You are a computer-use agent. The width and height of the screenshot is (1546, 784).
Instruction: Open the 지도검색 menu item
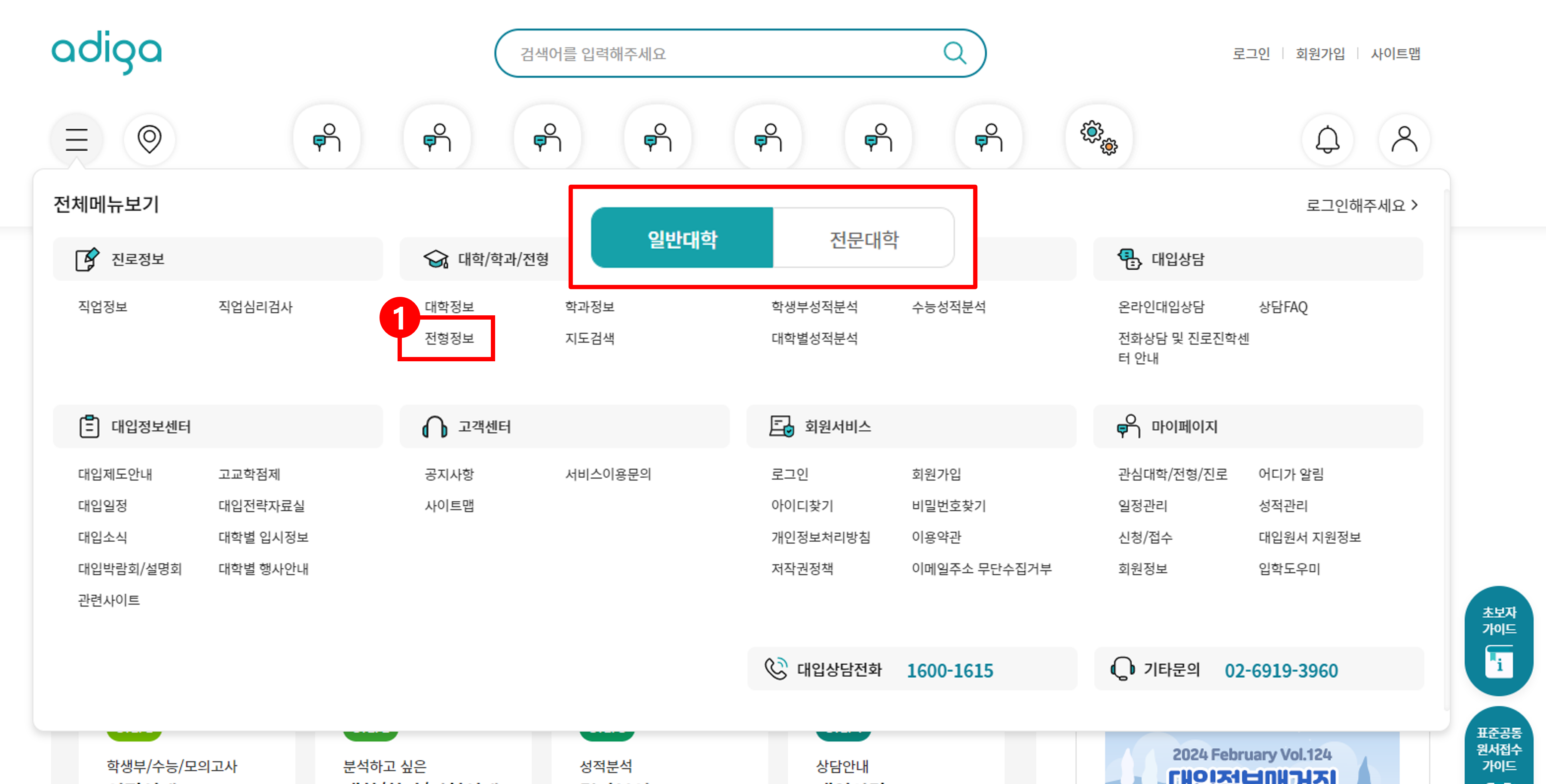coord(589,339)
